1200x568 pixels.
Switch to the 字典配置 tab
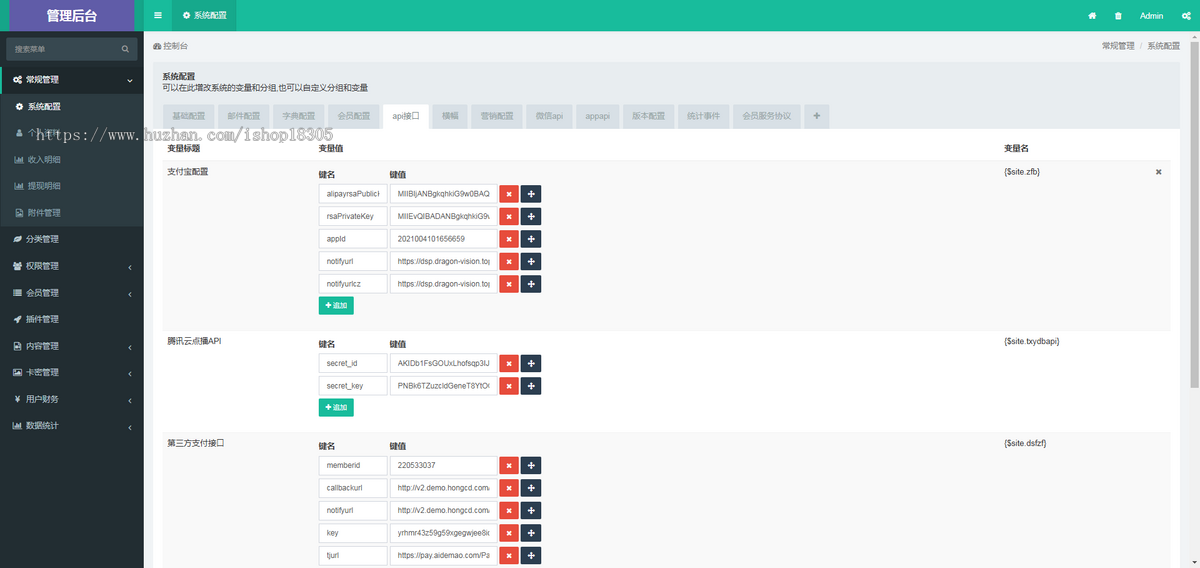click(298, 116)
